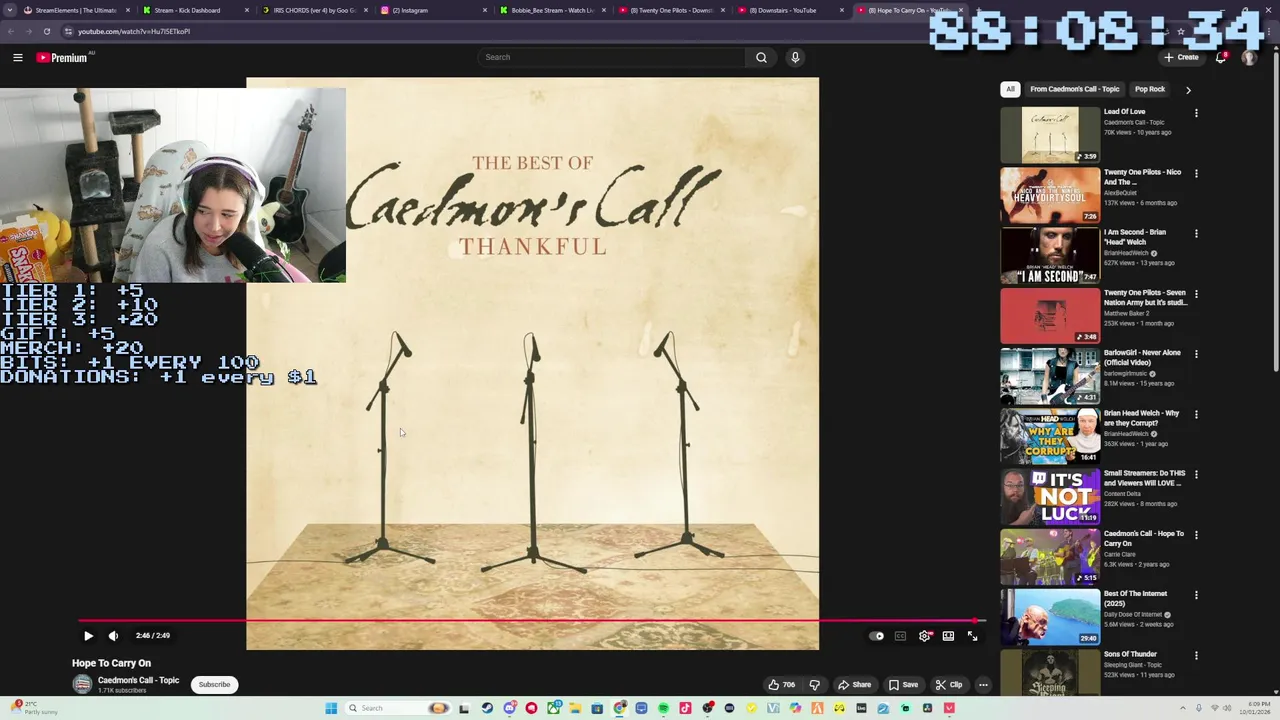The width and height of the screenshot is (1280, 720).
Task: Open the account avatar menu
Action: [x=1248, y=57]
